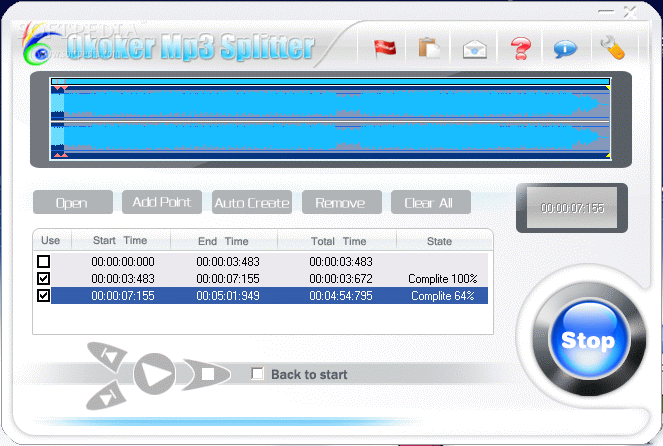
Task: Sort by State column header
Action: [444, 241]
